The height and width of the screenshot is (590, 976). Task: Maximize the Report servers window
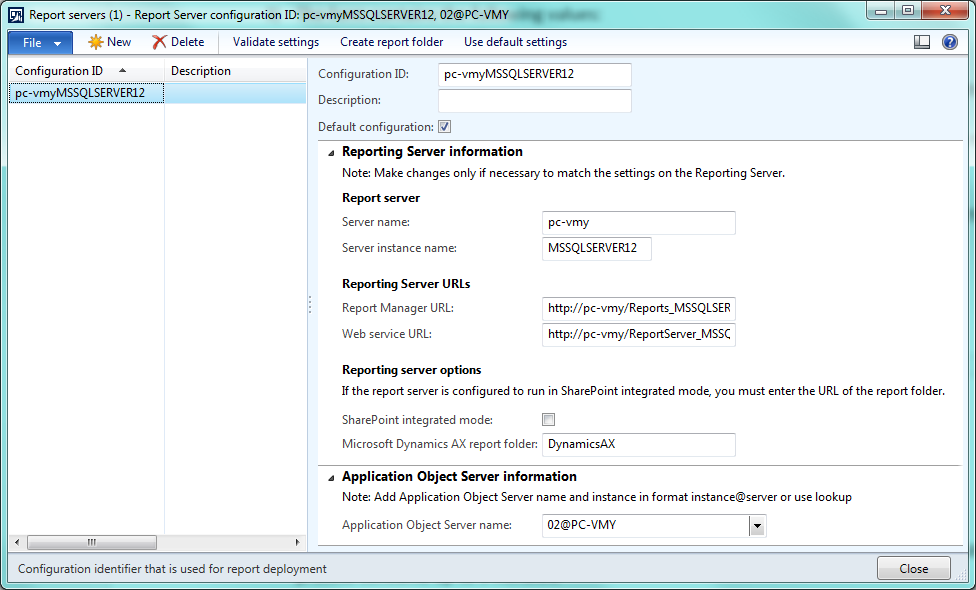908,11
